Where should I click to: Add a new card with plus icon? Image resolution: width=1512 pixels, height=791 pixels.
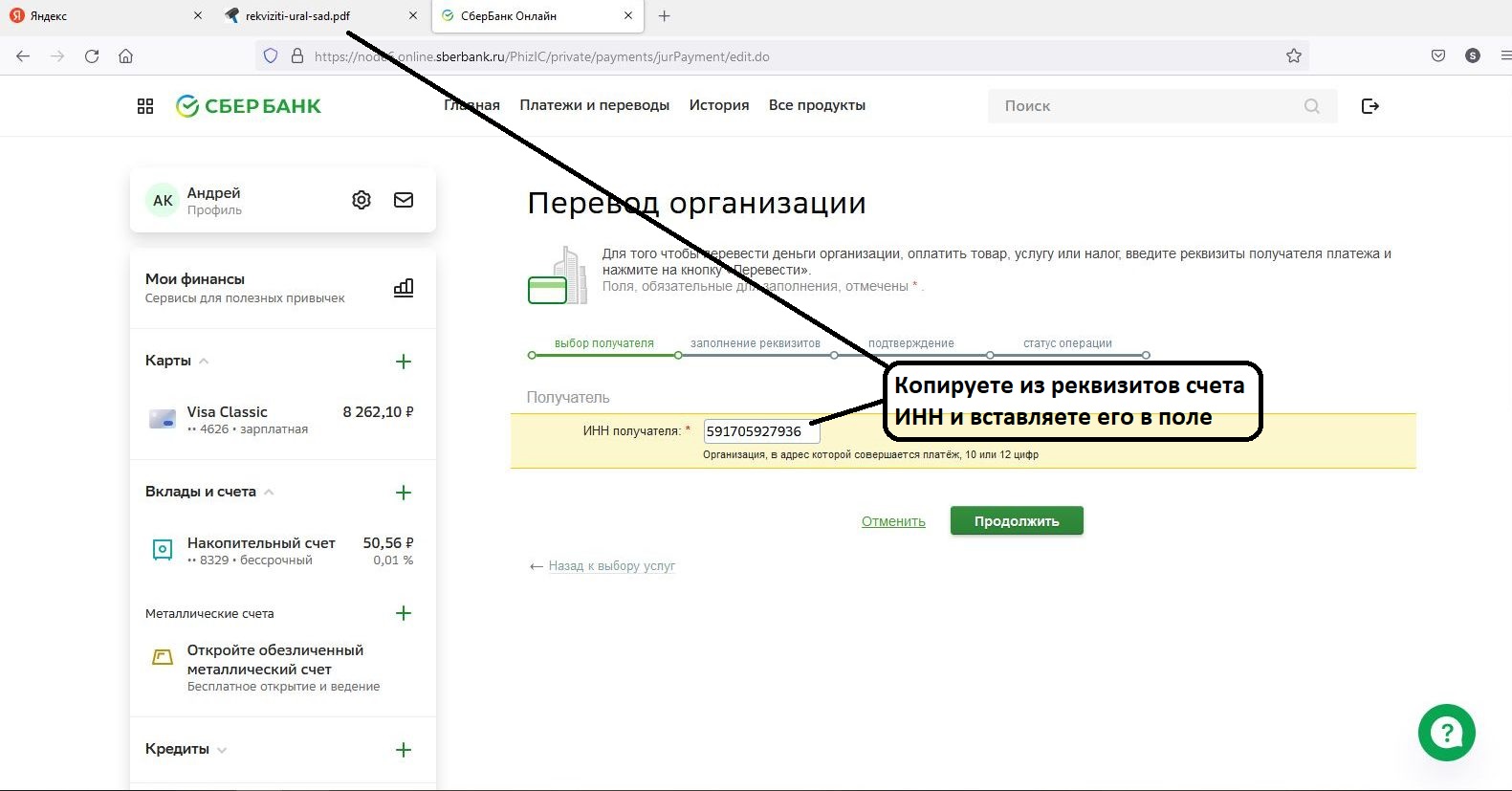(404, 362)
